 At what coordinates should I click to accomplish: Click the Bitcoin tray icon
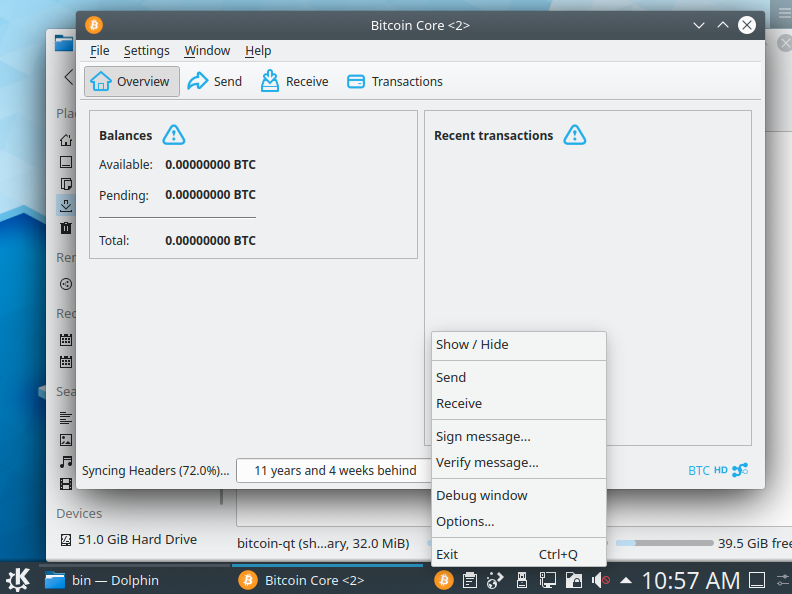[x=444, y=580]
